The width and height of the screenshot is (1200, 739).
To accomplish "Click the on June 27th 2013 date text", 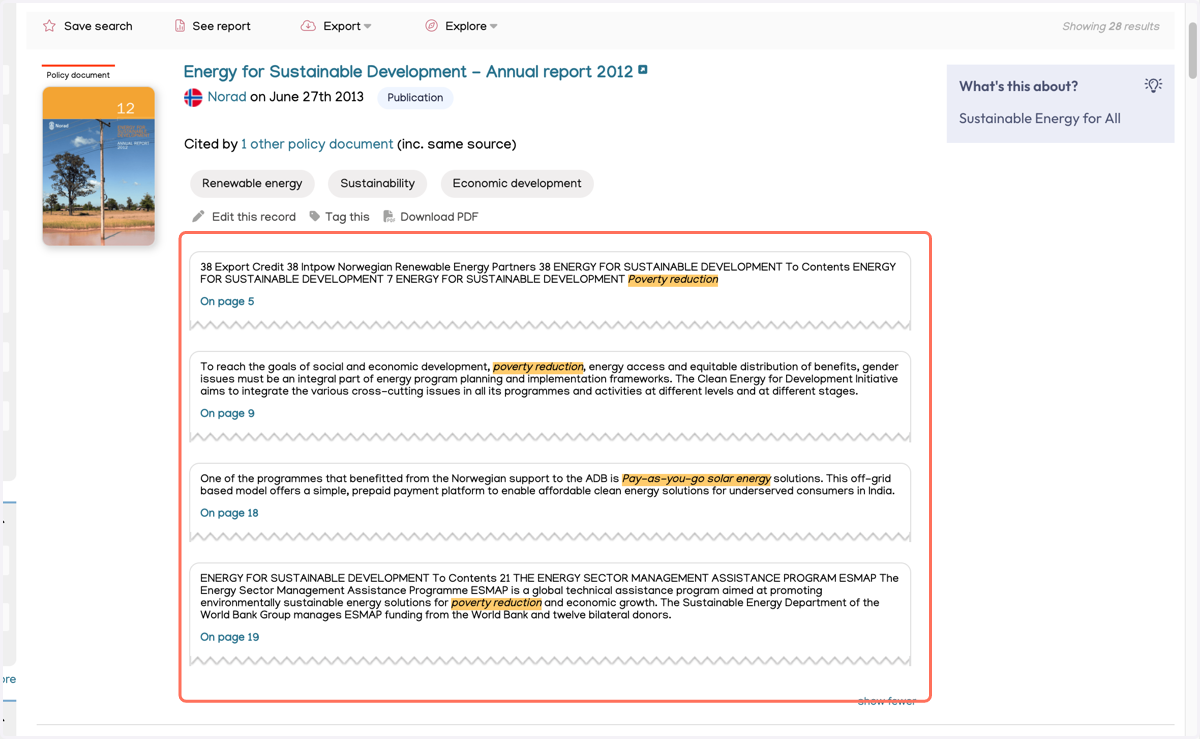I will point(308,97).
